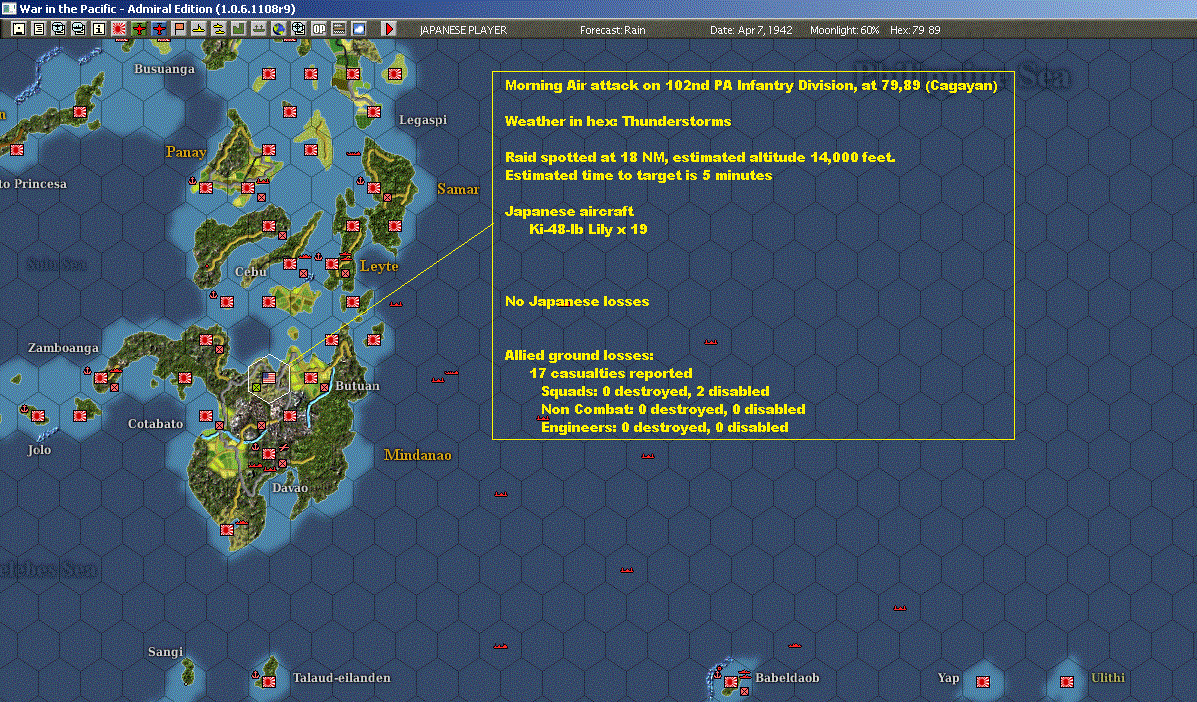This screenshot has width=1197, height=702.
Task: Click the green factory industry icon
Action: coord(238,29)
